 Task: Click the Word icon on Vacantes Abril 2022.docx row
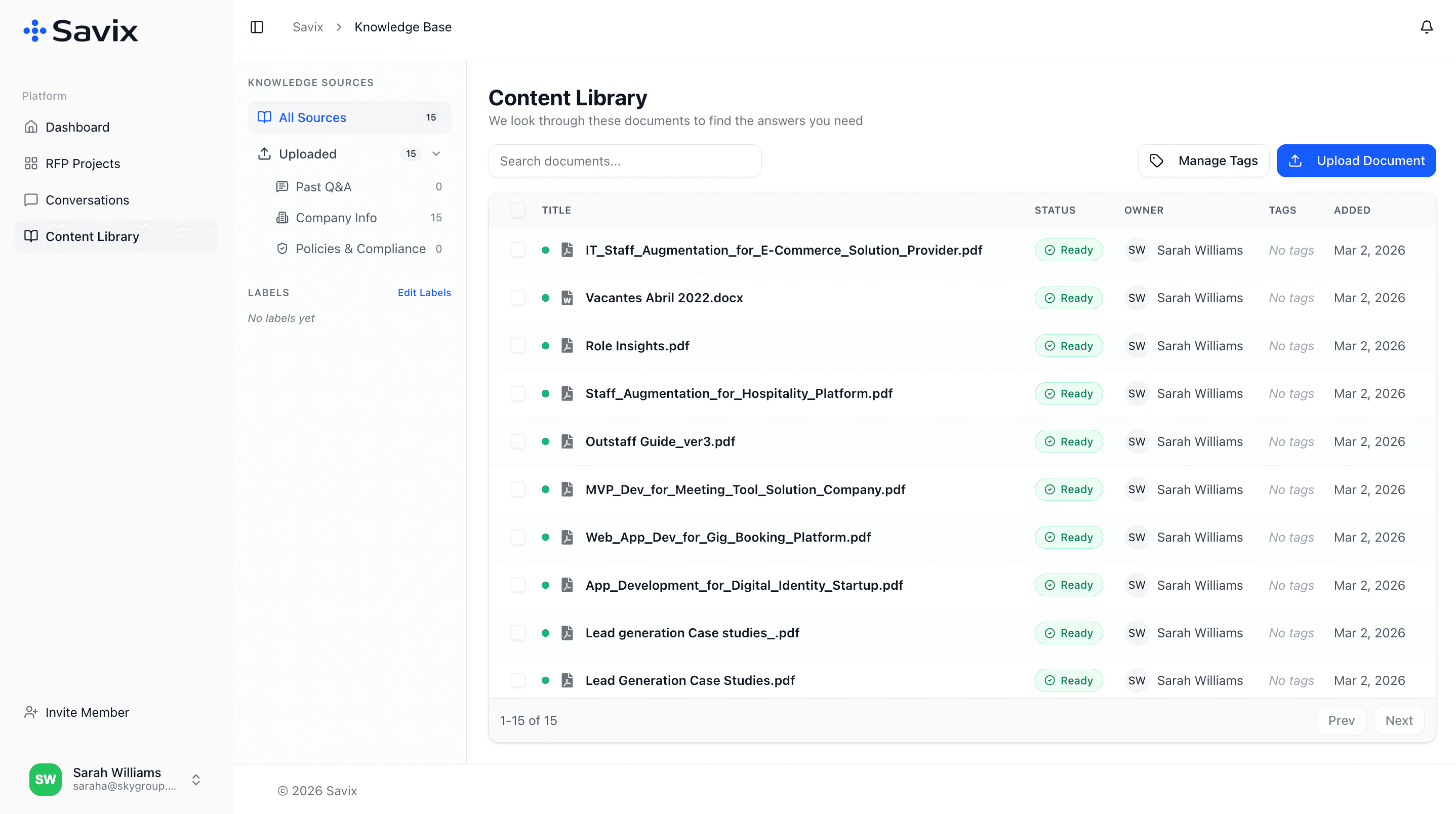[x=567, y=297]
